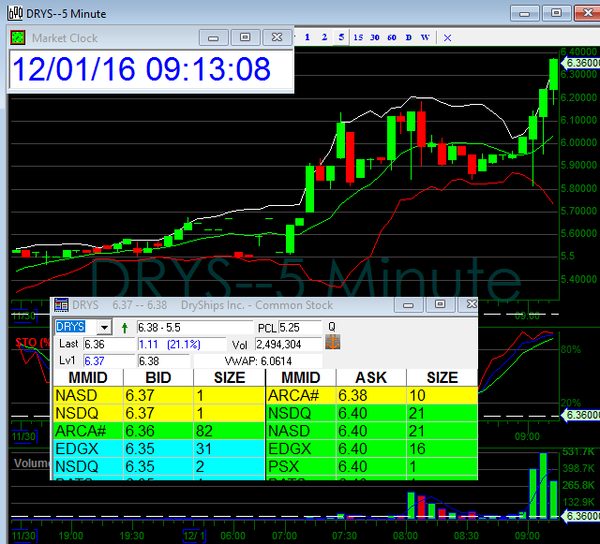Click the DRYS Level 2 window icon
Viewport: 600px width, 544px height.
(62, 304)
